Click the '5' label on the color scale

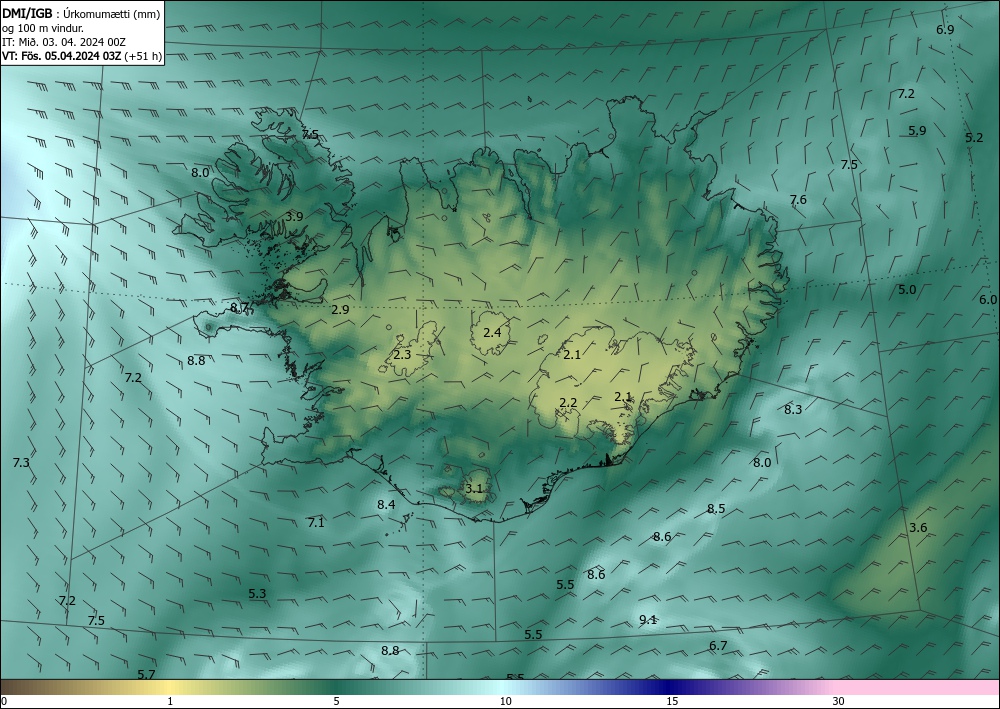pos(336,701)
